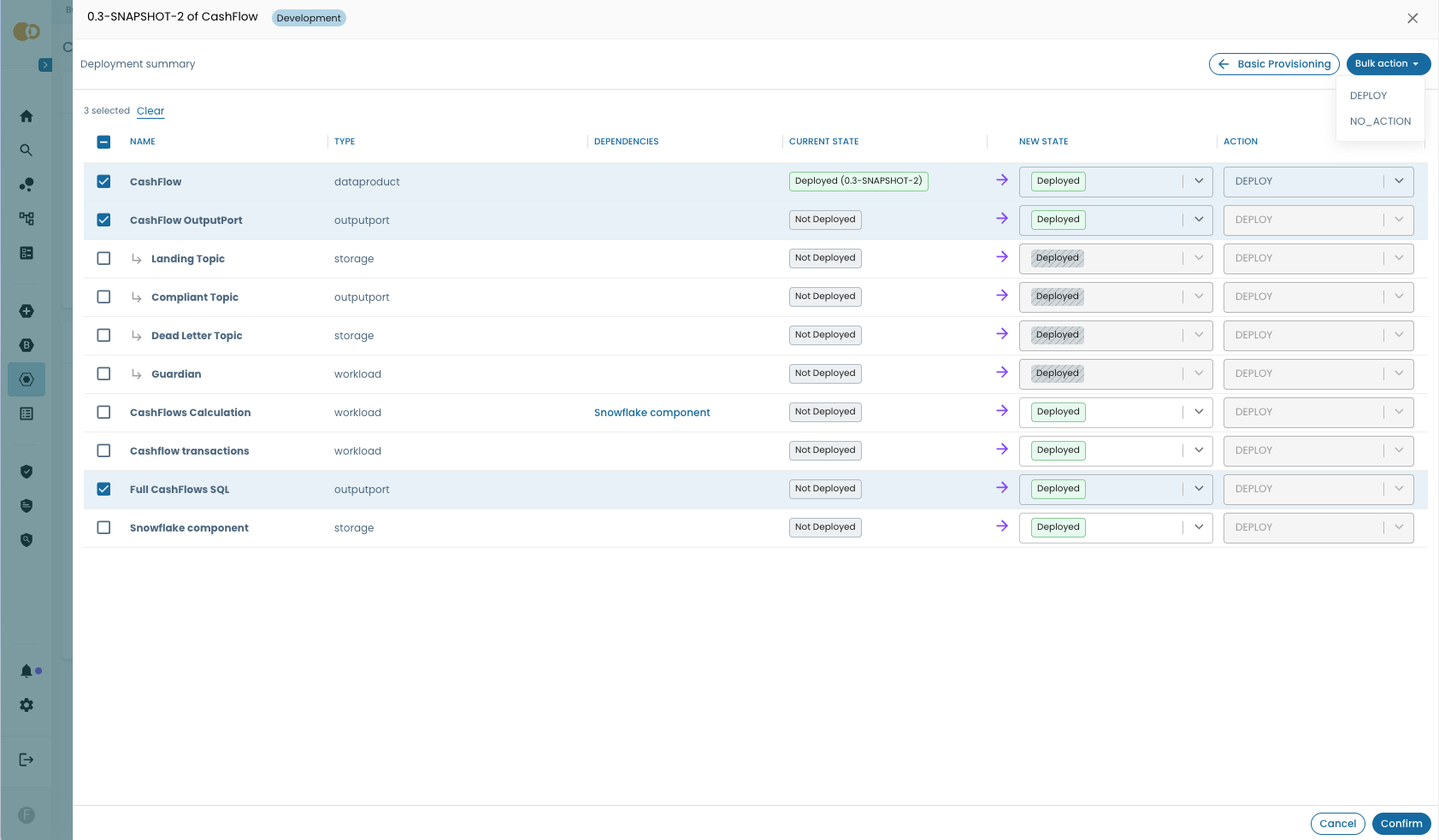Open CashFlow action DEPLOY dropdown
This screenshot has height=840, width=1439.
click(1318, 181)
